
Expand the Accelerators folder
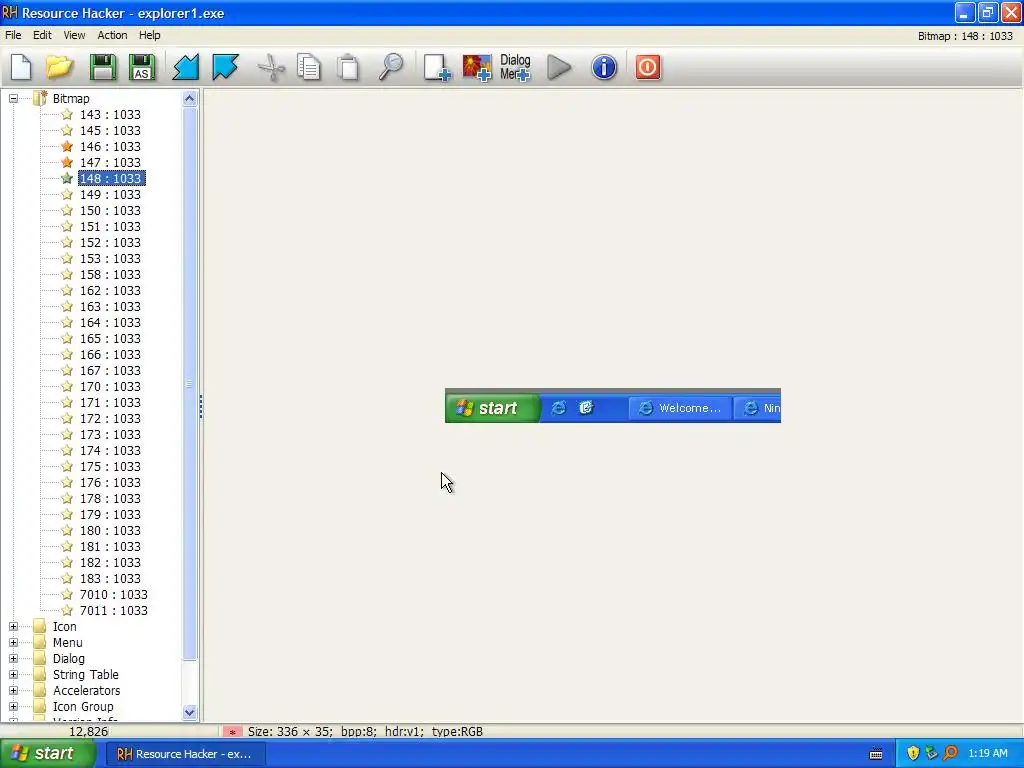click(13, 690)
